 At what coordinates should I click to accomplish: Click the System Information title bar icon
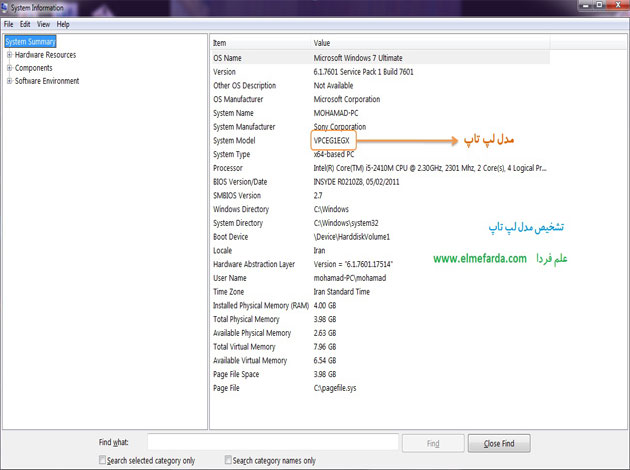click(6, 8)
